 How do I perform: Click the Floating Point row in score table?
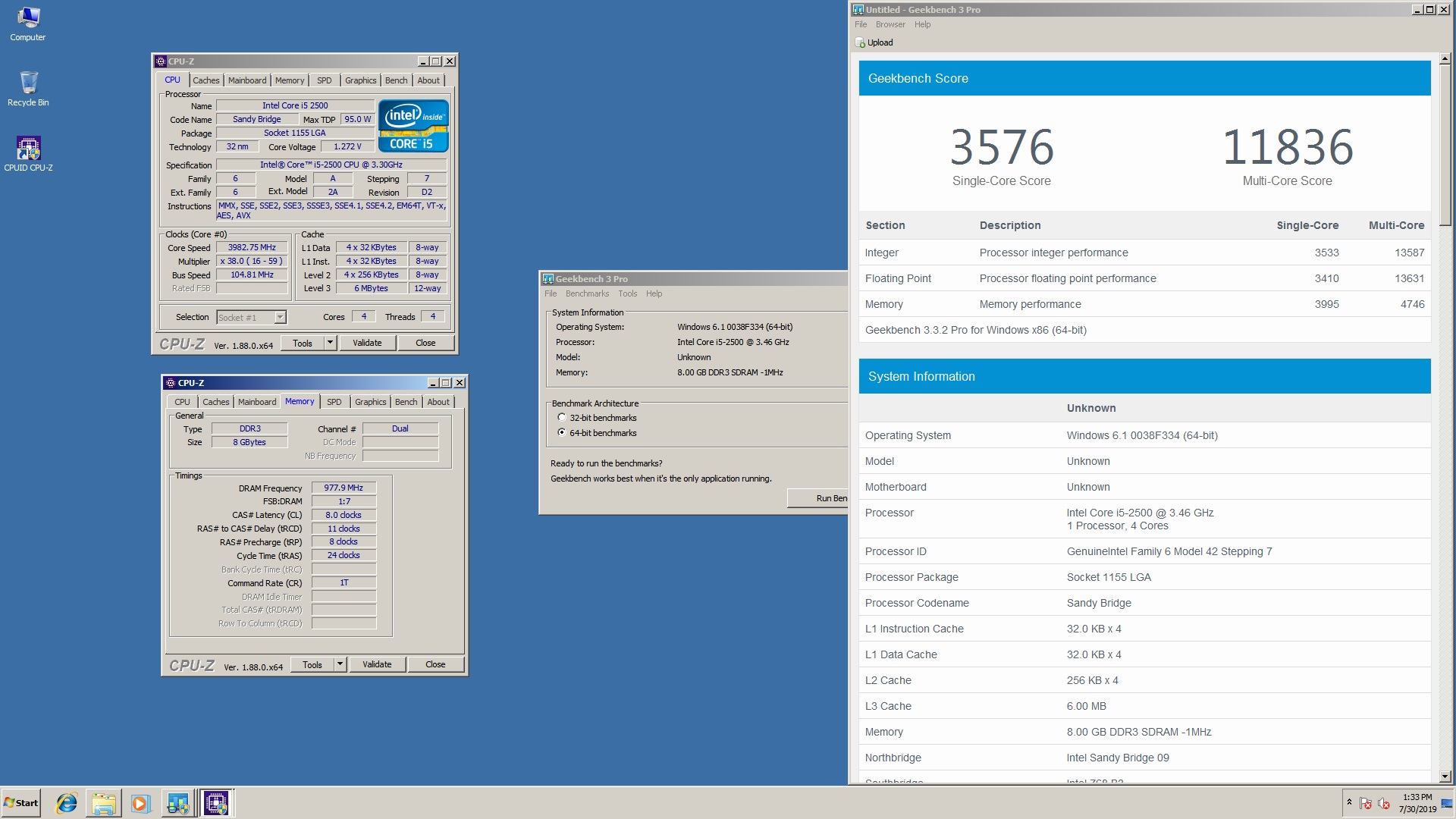[1144, 278]
